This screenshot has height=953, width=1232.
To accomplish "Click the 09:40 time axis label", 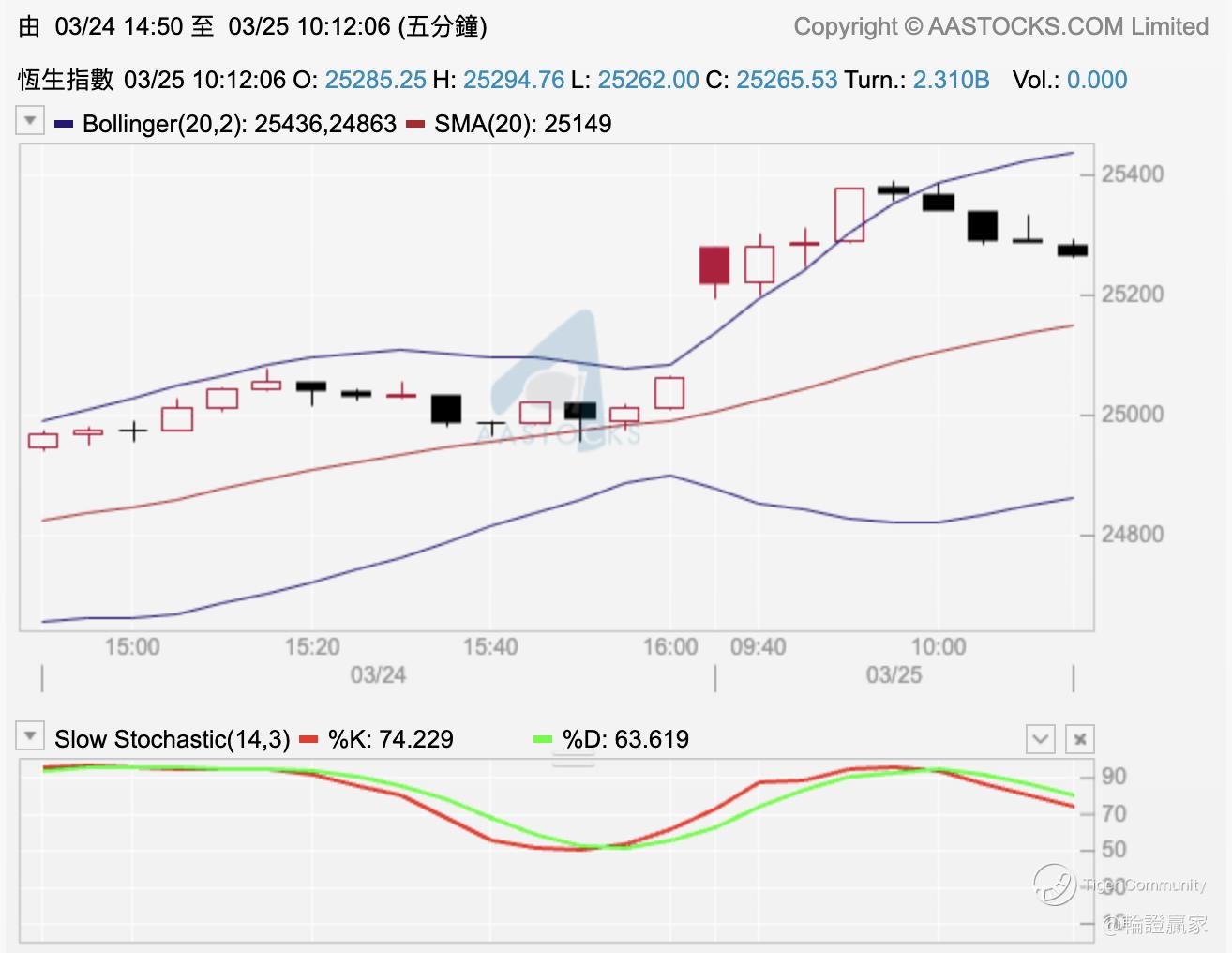I will coord(759,647).
